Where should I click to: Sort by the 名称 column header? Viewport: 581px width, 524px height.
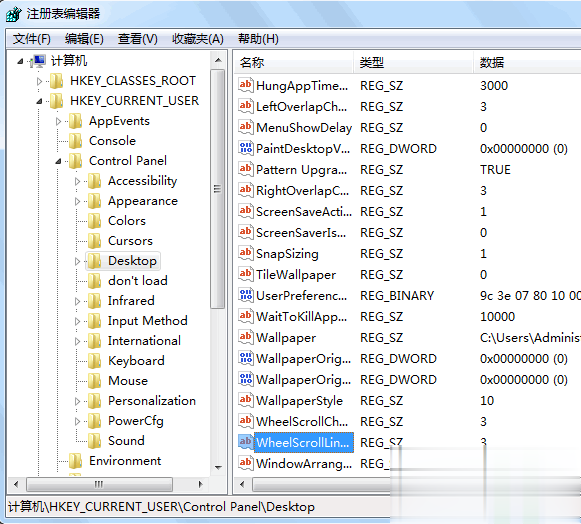293,62
